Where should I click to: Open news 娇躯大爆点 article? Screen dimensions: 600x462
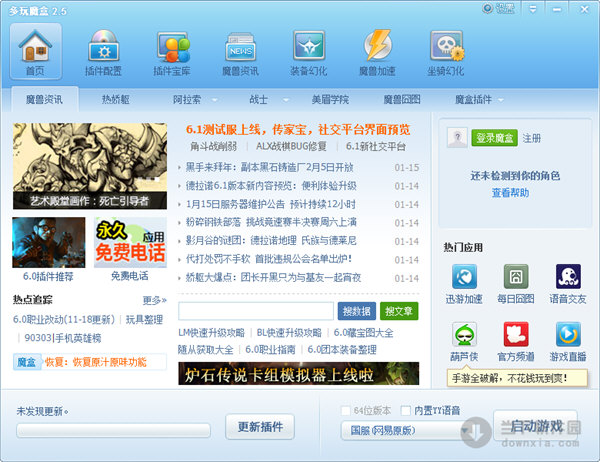(x=273, y=278)
